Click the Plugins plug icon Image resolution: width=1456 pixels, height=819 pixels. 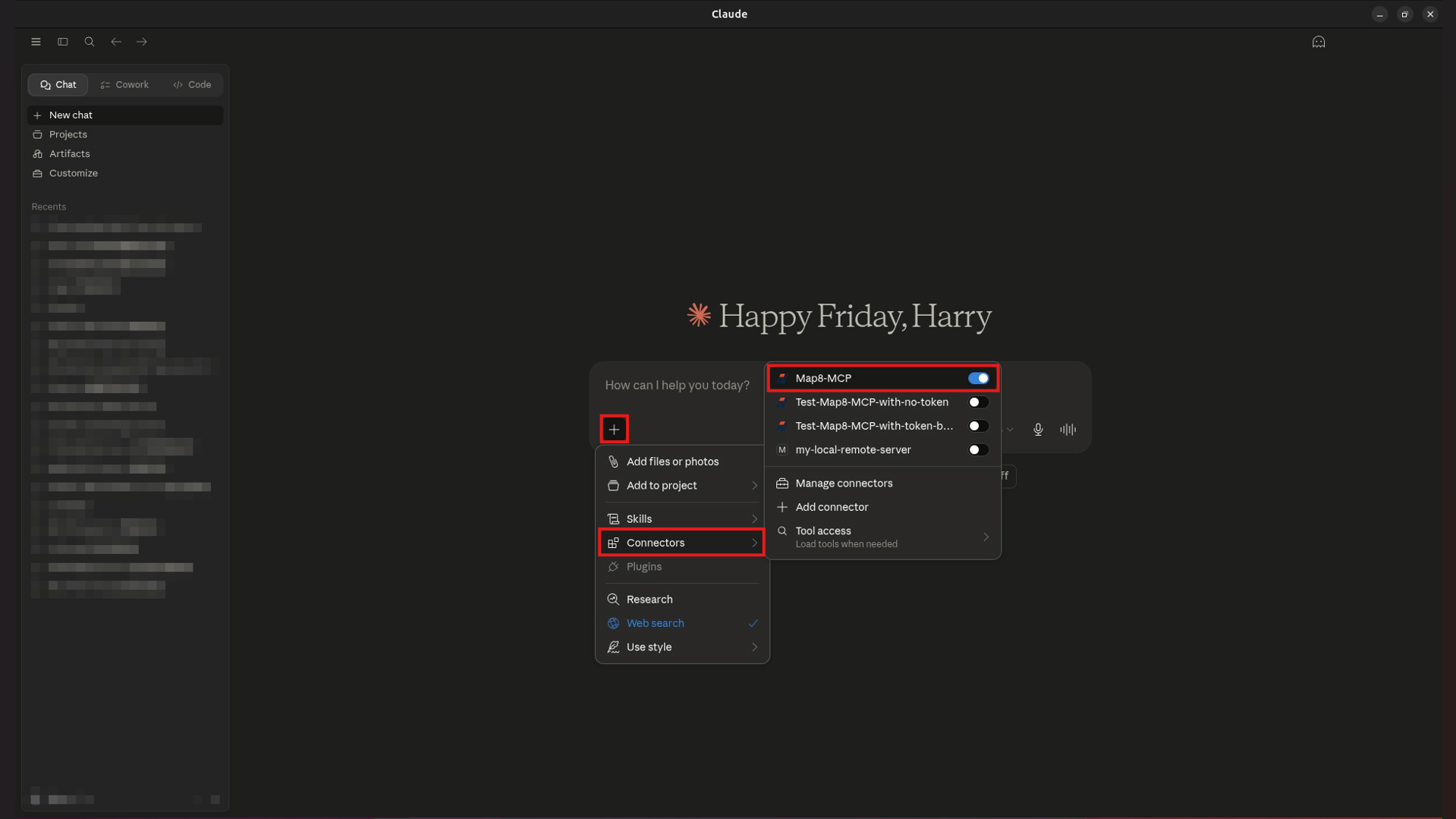pos(613,567)
